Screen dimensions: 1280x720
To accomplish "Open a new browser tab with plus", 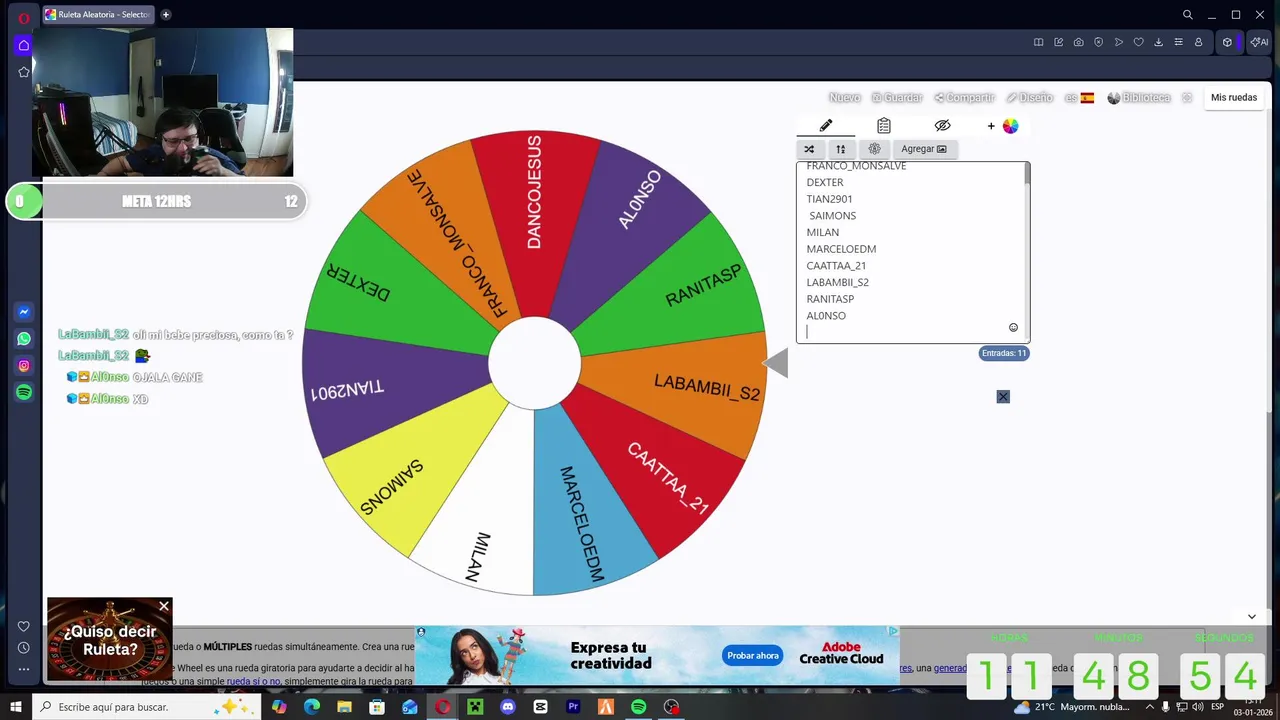I will (166, 15).
